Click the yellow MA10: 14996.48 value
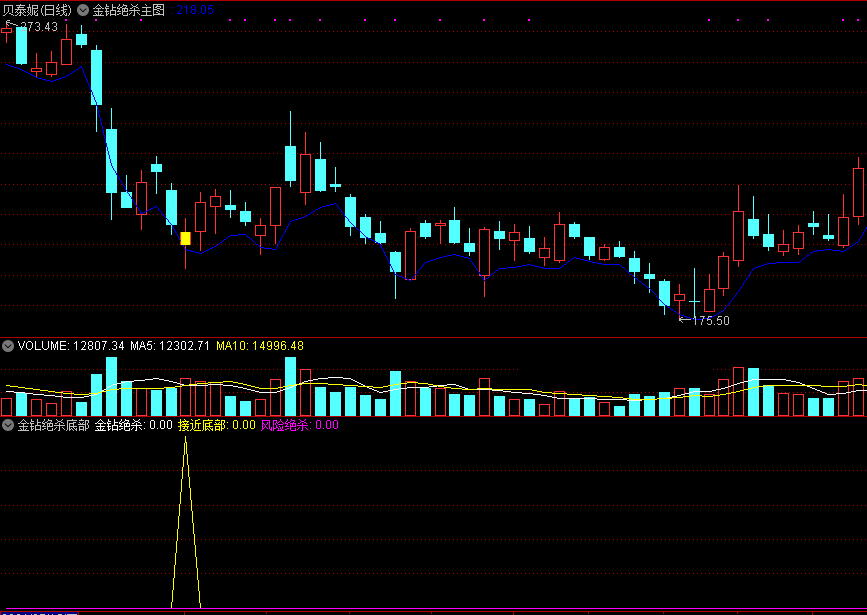 point(260,346)
